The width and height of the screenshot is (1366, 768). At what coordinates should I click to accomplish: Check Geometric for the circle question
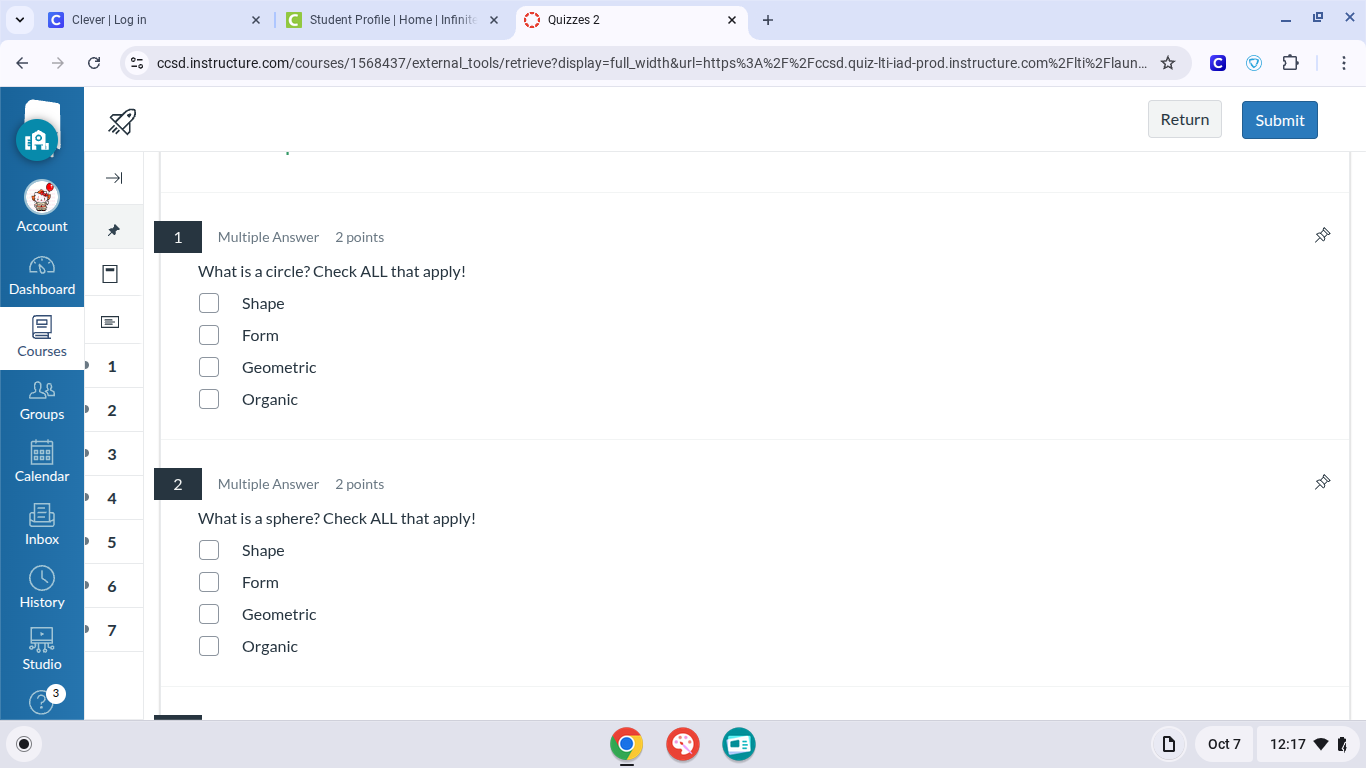(209, 367)
